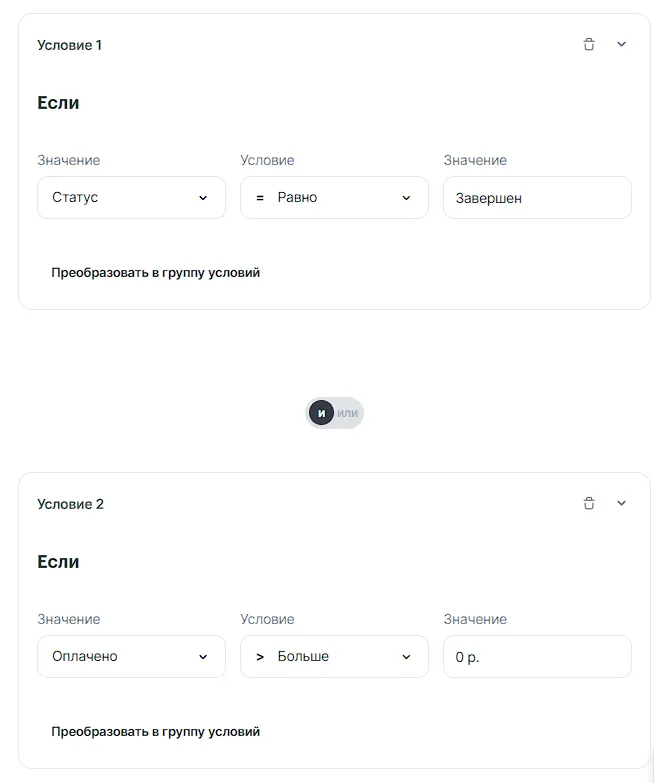
Task: Delete Условие 1 with trash icon
Action: 589,45
